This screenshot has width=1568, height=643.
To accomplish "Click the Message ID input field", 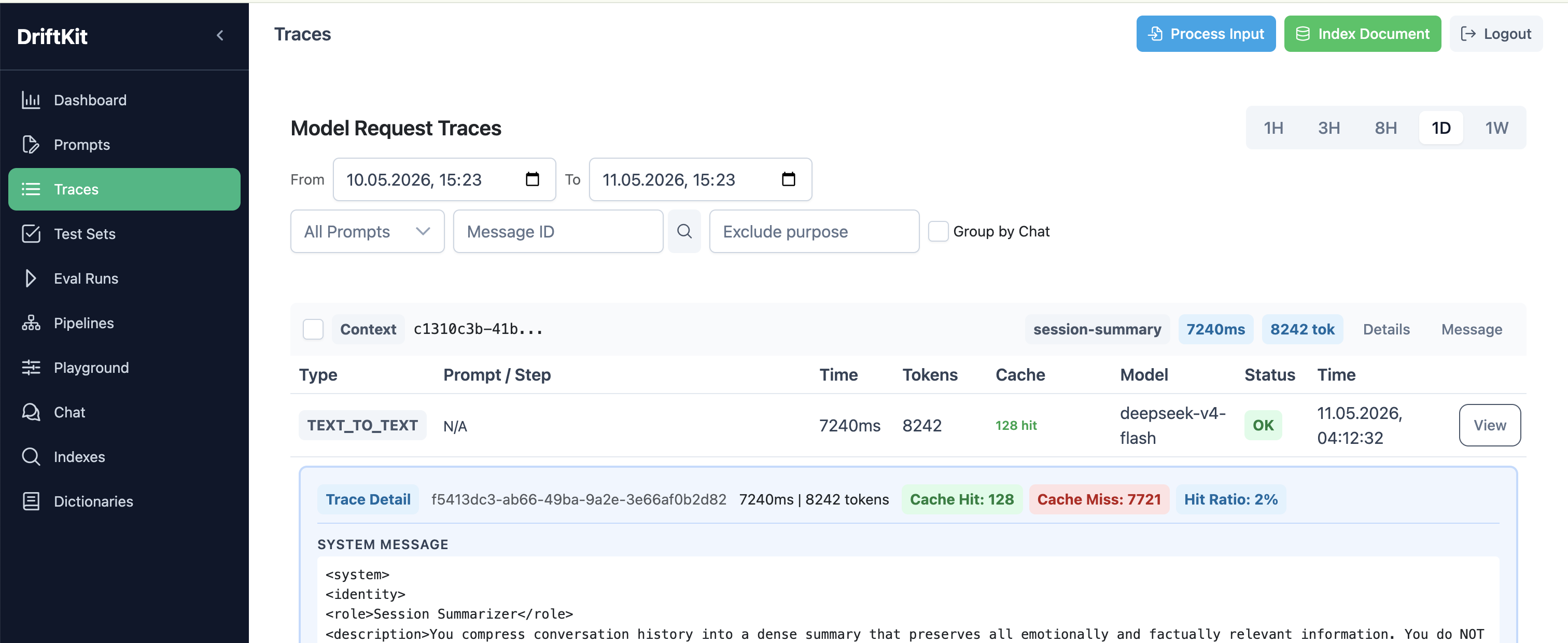I will click(x=558, y=231).
